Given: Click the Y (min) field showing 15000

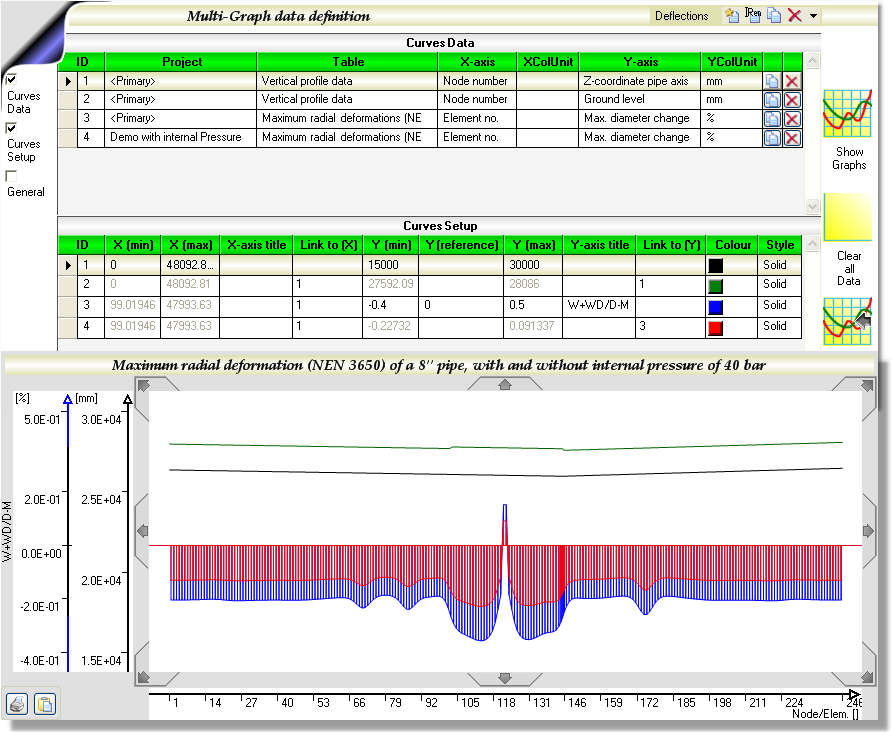Looking at the screenshot, I should coord(390,266).
